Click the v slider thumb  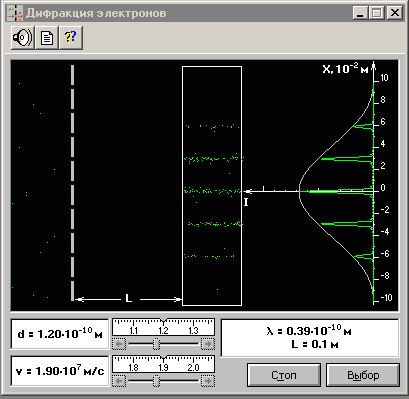tap(157, 381)
